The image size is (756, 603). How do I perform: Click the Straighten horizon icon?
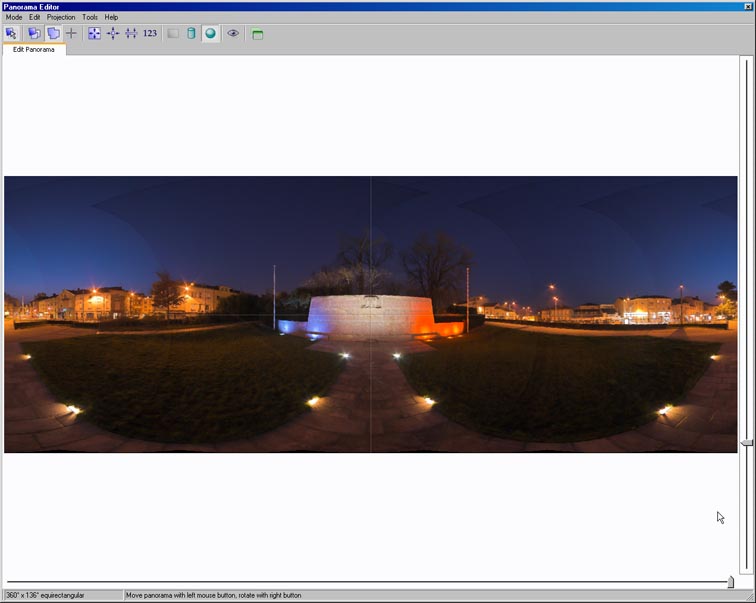[x=131, y=33]
